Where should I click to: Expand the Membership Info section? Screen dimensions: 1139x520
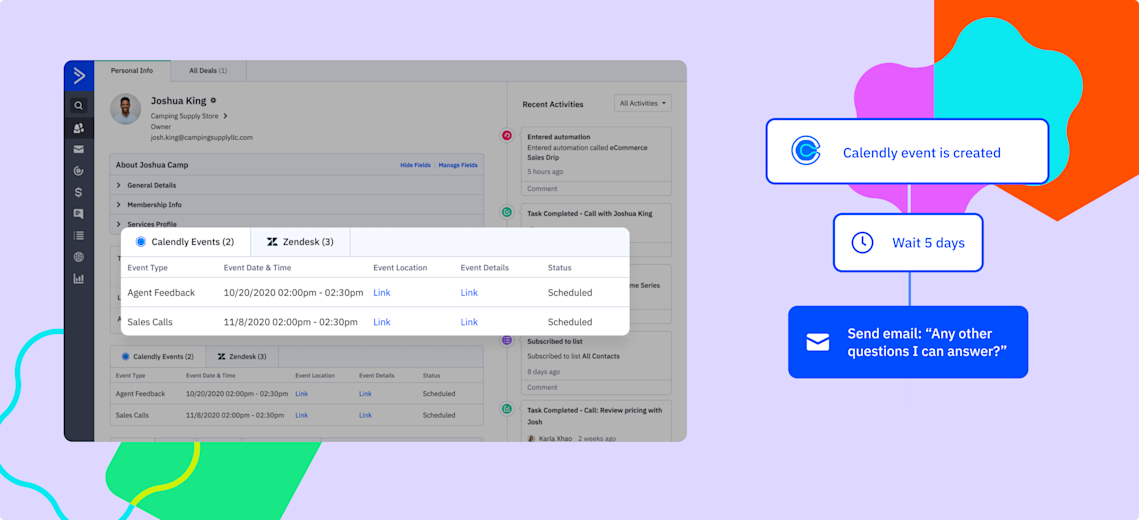point(296,205)
